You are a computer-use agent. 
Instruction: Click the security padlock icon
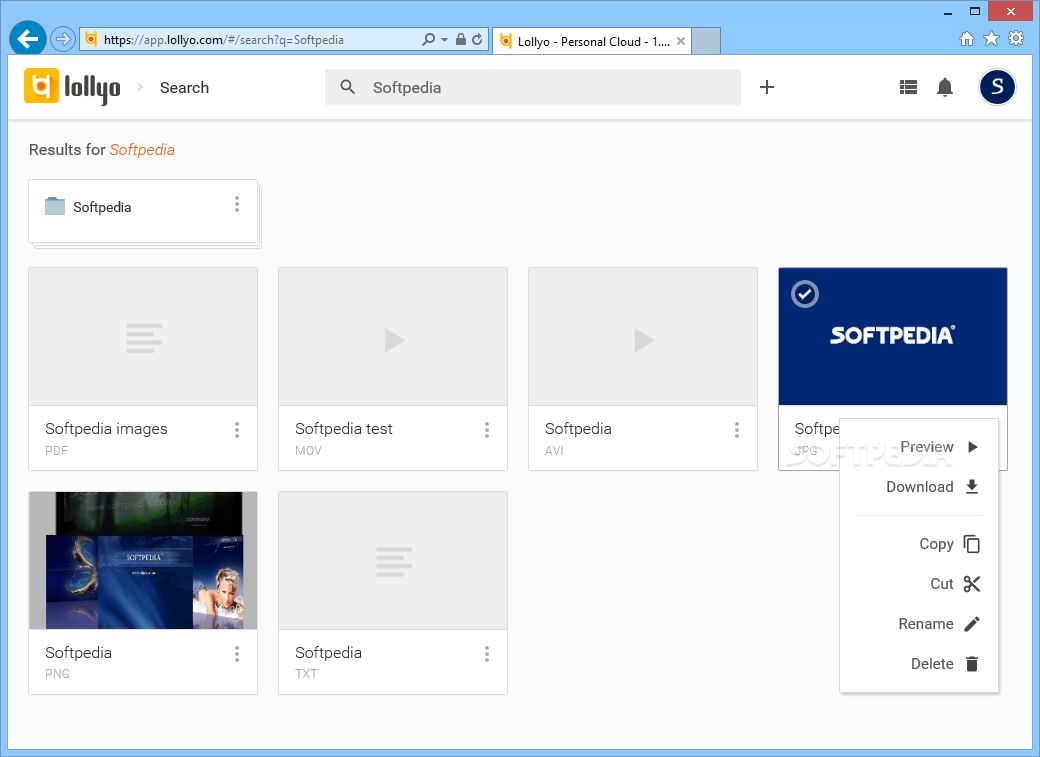coord(461,39)
